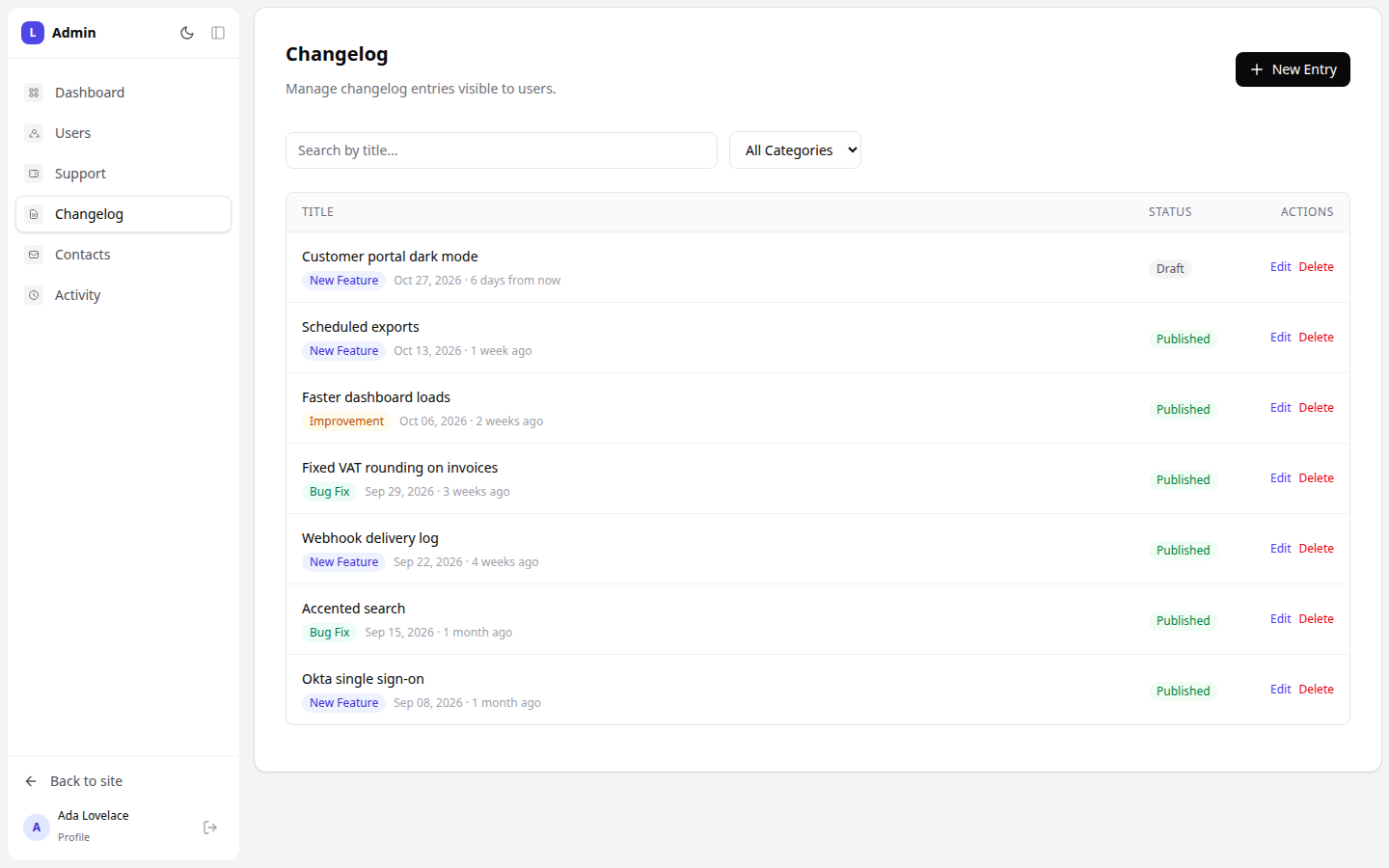Delete Customer portal dark mode entry
1389x868 pixels.
coord(1316,267)
